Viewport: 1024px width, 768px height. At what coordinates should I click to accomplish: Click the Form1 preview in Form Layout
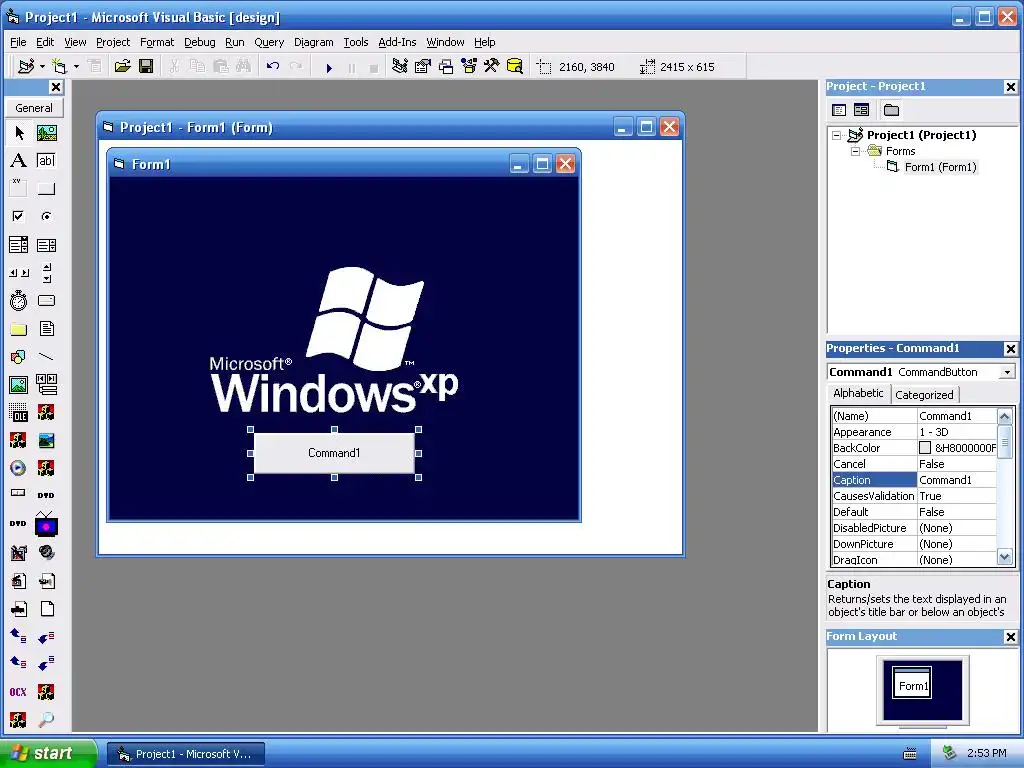coord(912,684)
